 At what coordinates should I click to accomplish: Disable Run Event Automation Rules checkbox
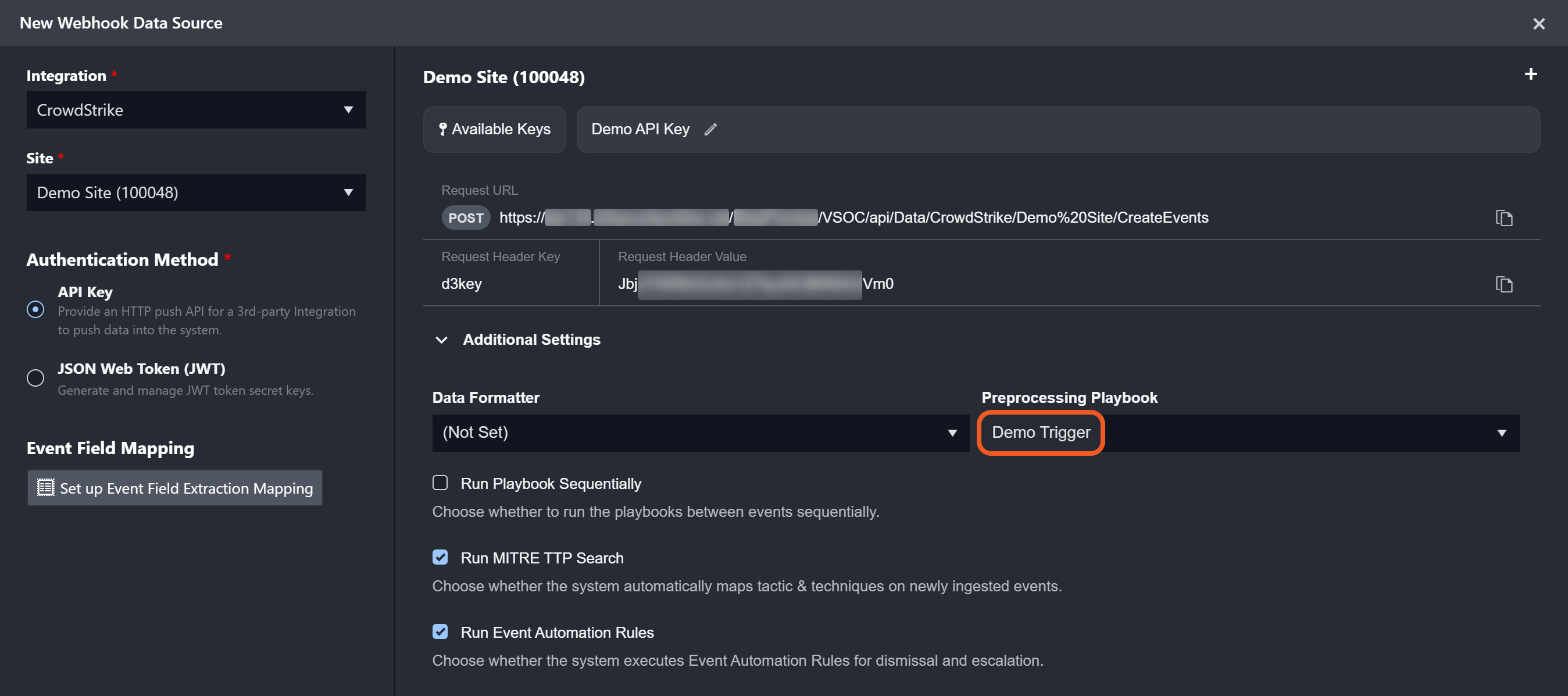coord(440,631)
